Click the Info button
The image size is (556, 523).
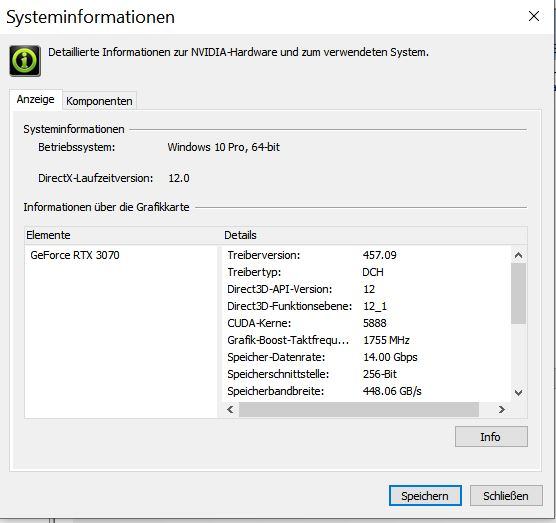click(491, 436)
